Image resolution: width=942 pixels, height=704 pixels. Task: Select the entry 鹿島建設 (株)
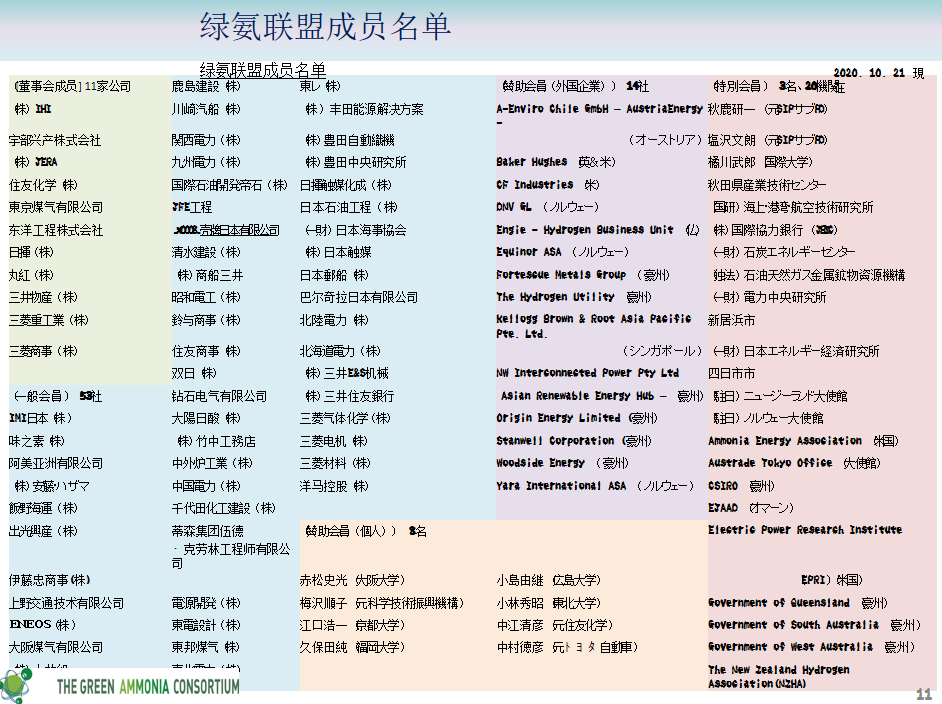(x=206, y=86)
